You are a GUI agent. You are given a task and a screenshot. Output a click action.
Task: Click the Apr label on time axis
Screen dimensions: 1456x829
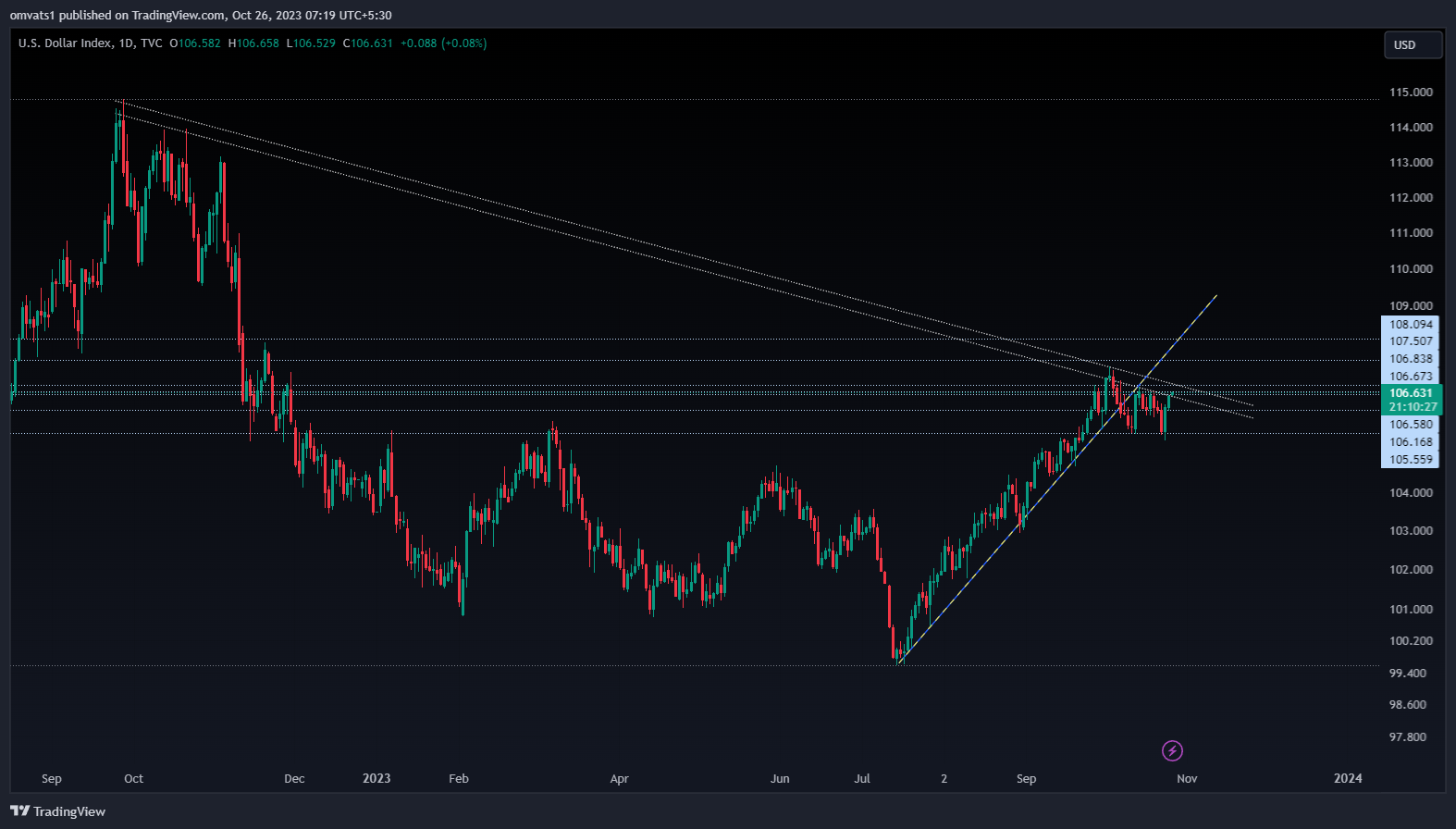pos(619,778)
